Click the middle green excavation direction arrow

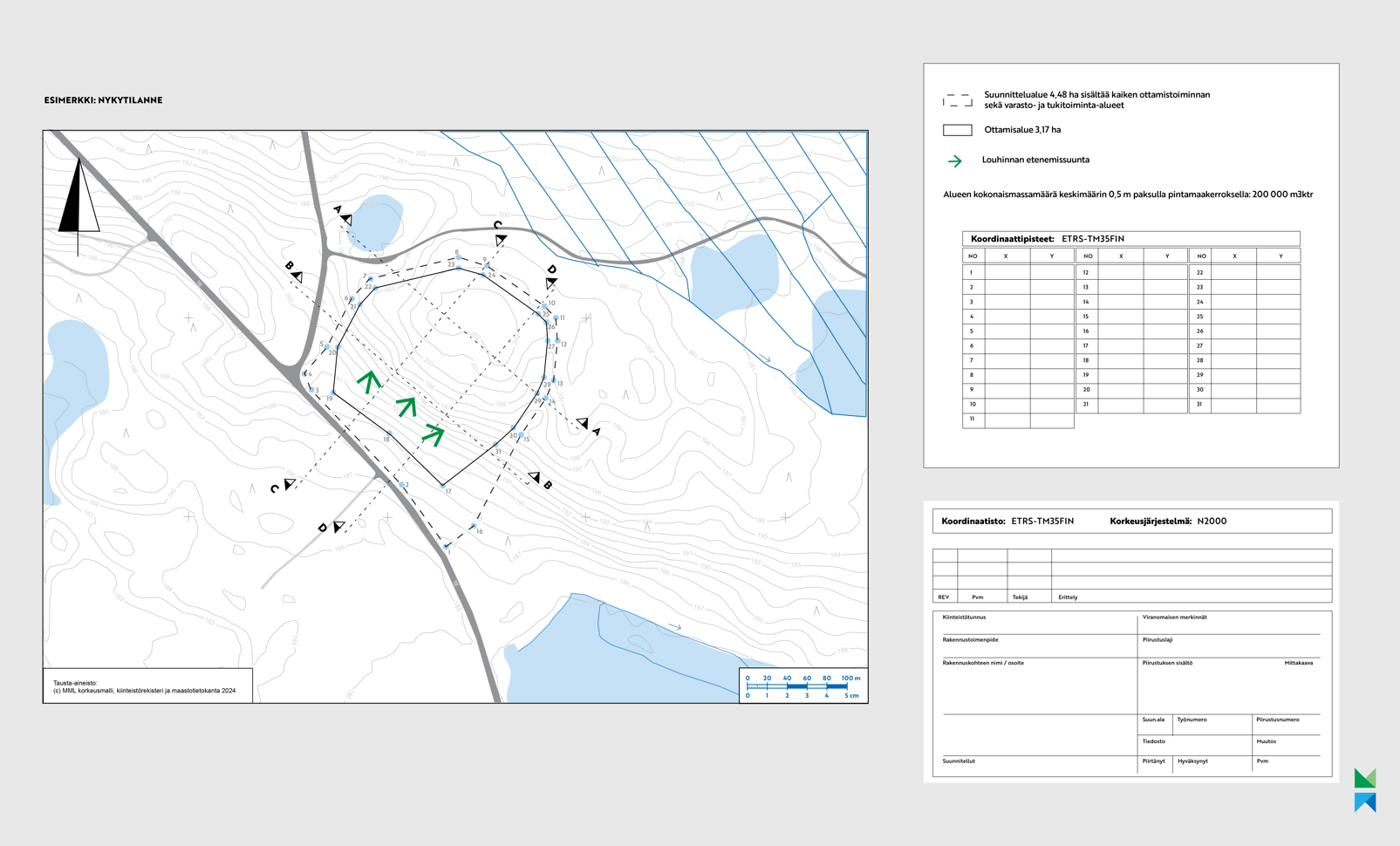pos(406,406)
